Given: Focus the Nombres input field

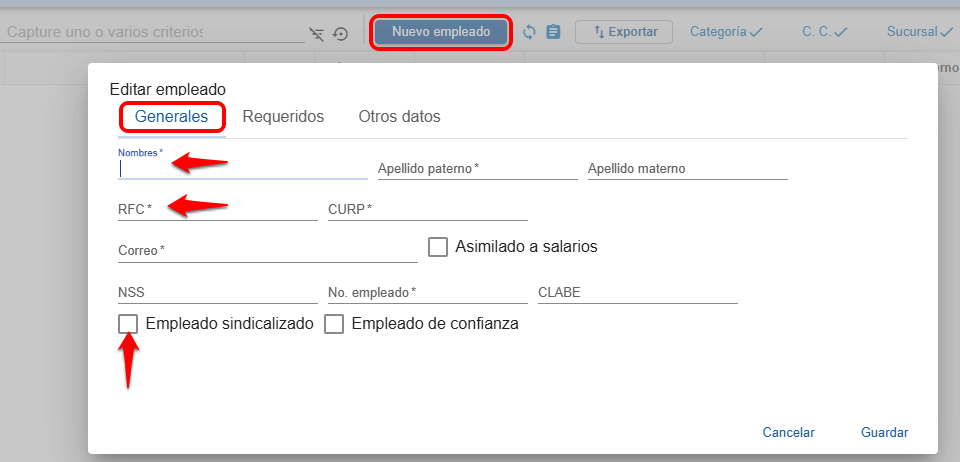Looking at the screenshot, I should click(x=242, y=169).
